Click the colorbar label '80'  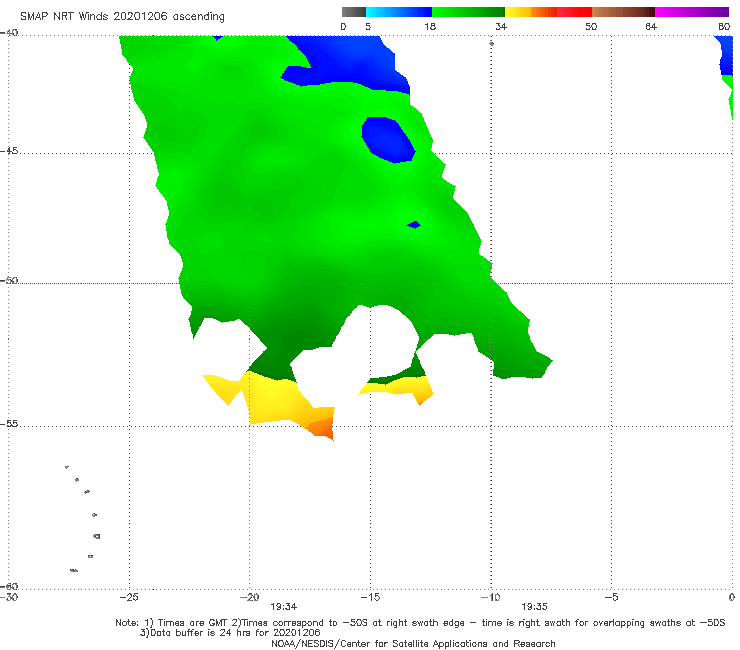[724, 26]
